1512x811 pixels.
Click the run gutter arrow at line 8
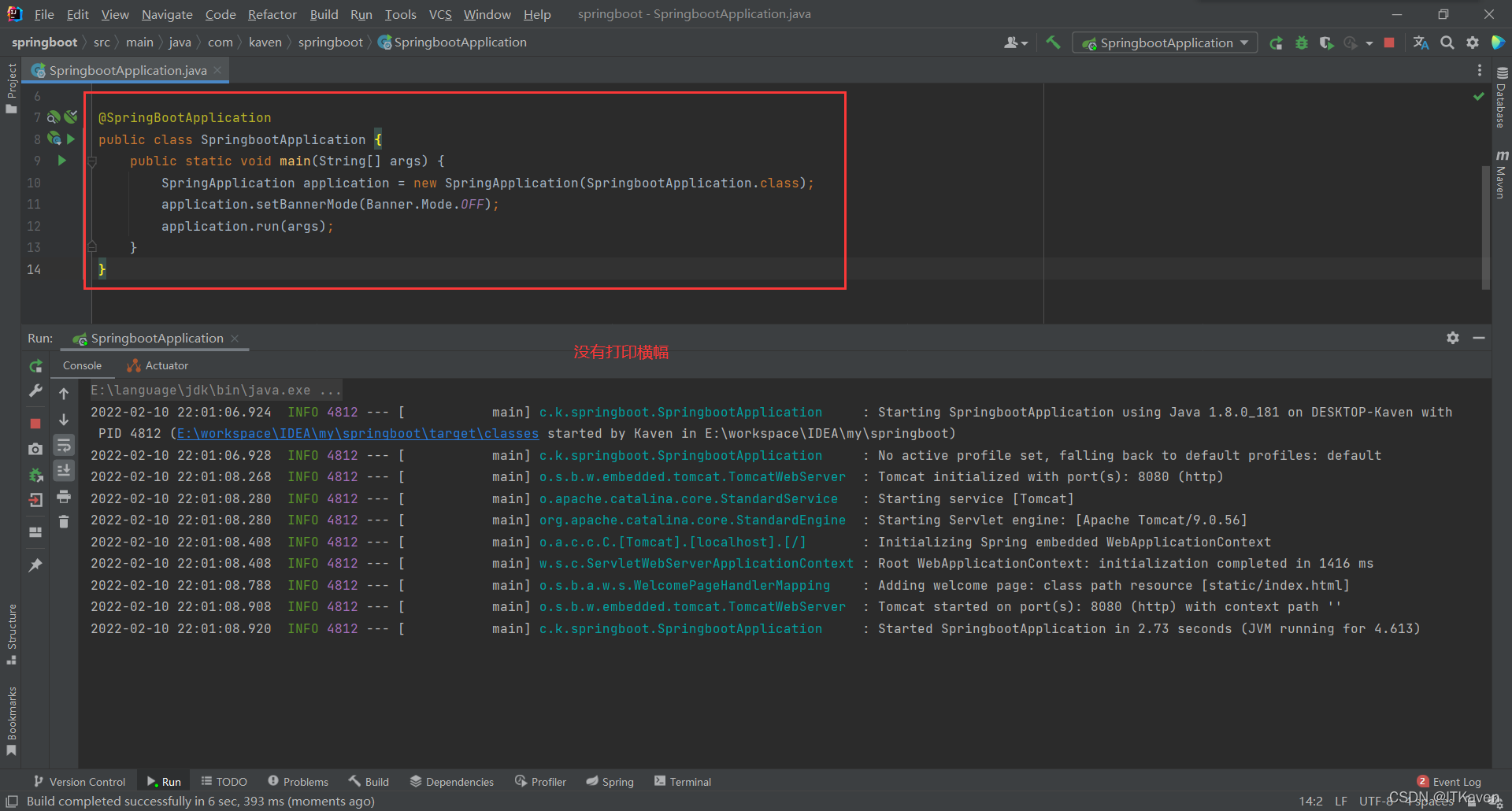(71, 139)
